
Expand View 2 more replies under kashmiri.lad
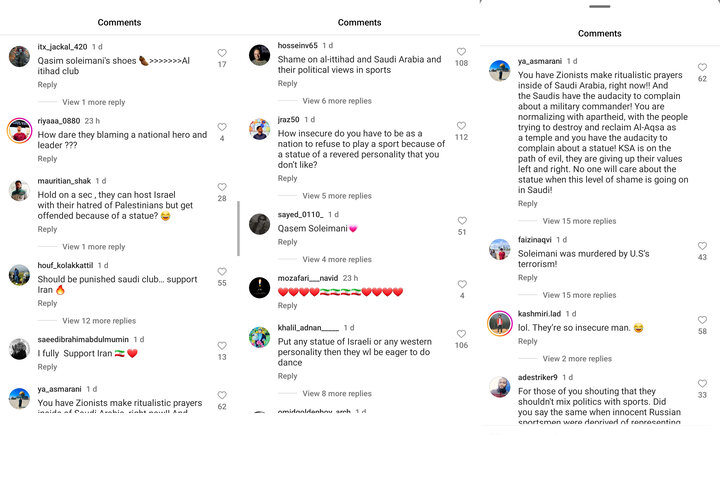pos(577,358)
